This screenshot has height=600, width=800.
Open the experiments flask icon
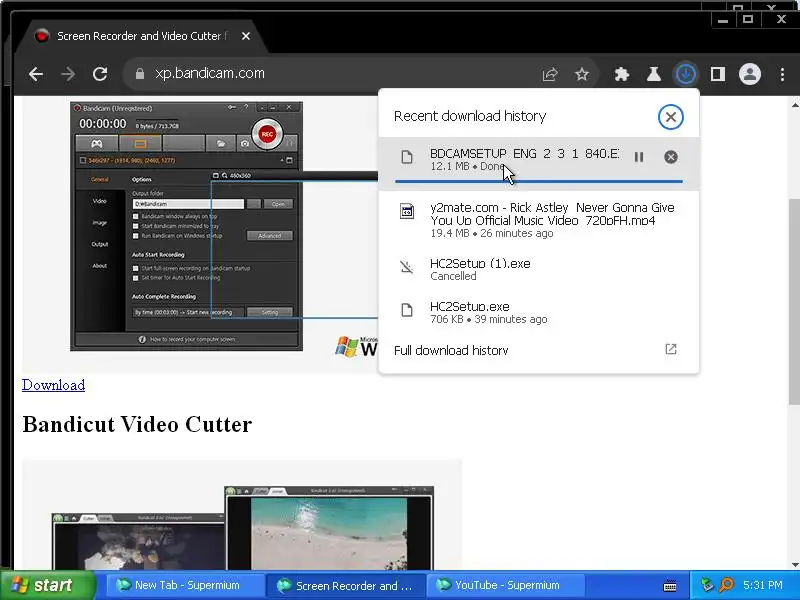[x=654, y=74]
